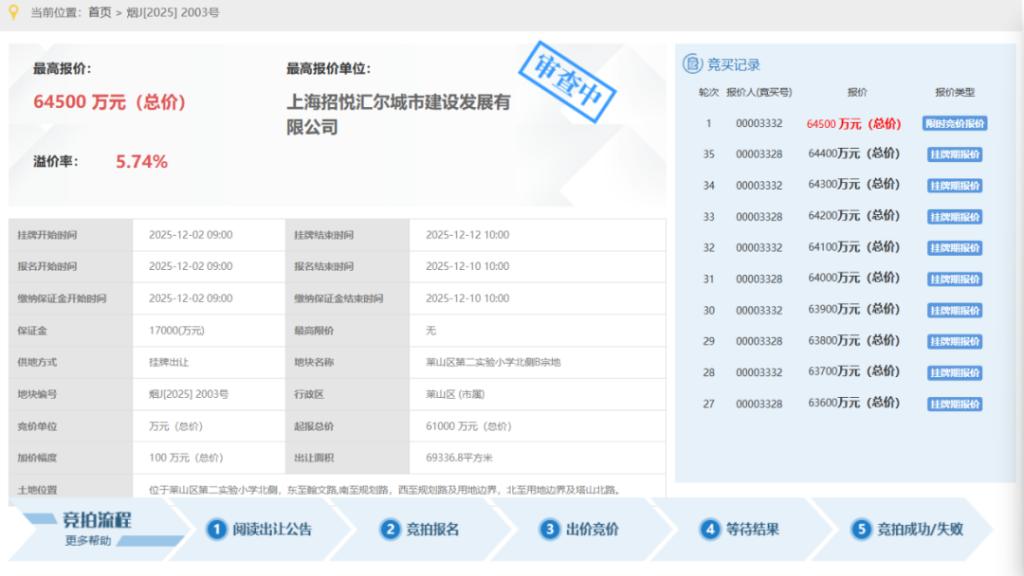Image resolution: width=1024 pixels, height=576 pixels.
Task: Click the location pin icon beside 当前位置
Action: click(x=14, y=12)
